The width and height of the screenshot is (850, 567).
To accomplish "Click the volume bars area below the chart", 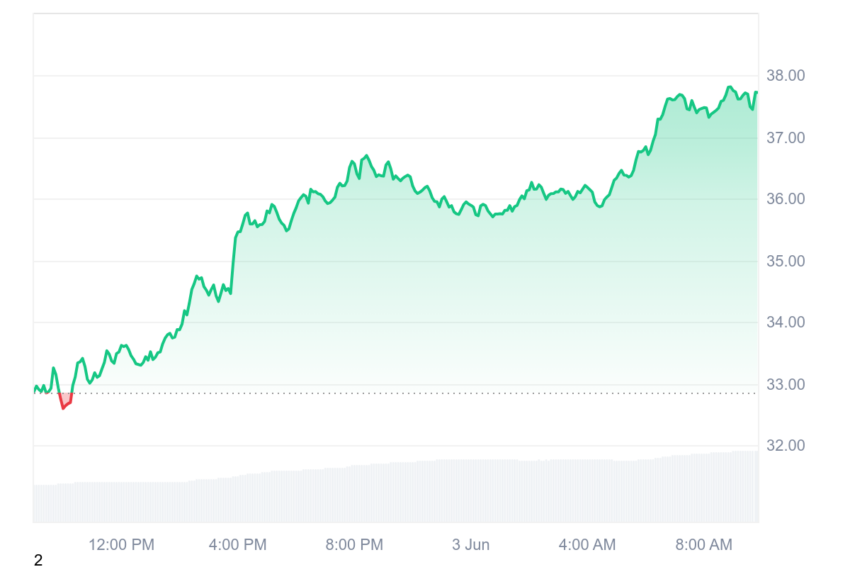I will (x=396, y=491).
